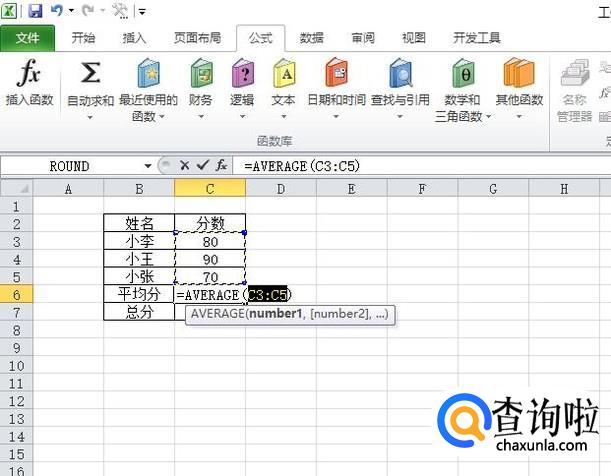This screenshot has width=611, height=476.
Task: Open the Financial (财务) functions book icon
Action: 201,73
